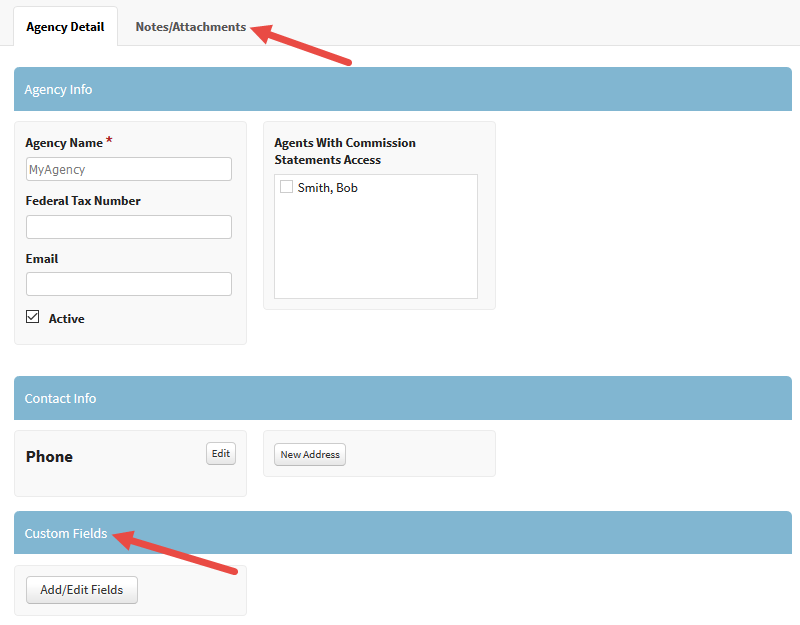Uncheck the Active checkbox
Screen dimensions: 800x625
tap(32, 318)
